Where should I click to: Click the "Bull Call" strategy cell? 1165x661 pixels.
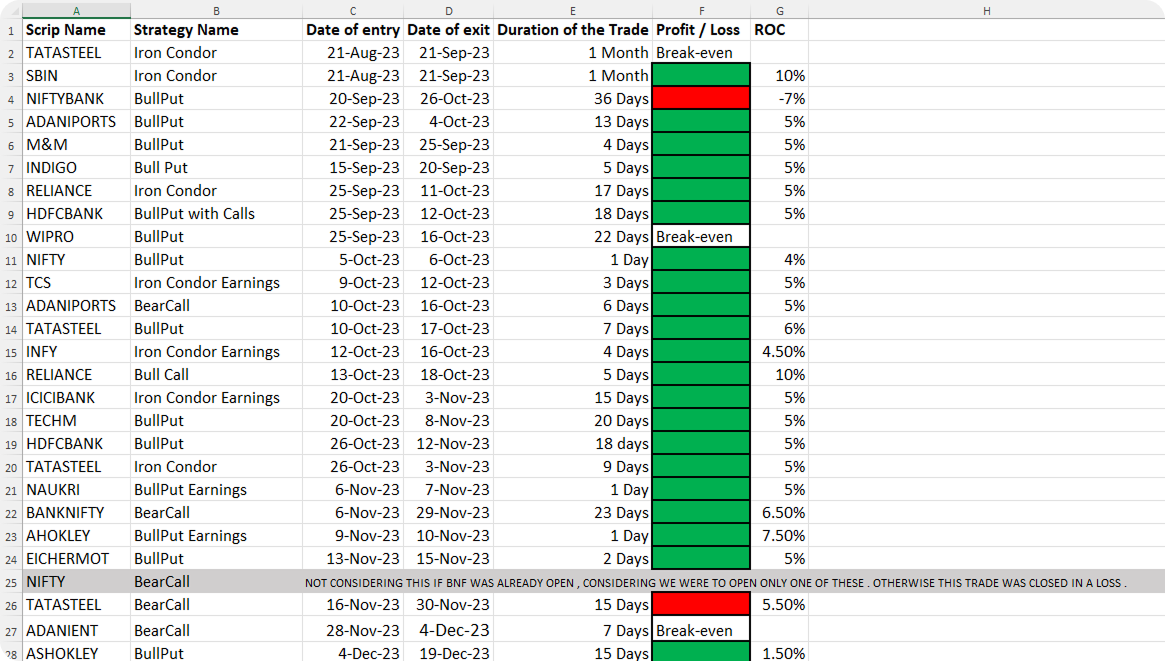pos(161,375)
